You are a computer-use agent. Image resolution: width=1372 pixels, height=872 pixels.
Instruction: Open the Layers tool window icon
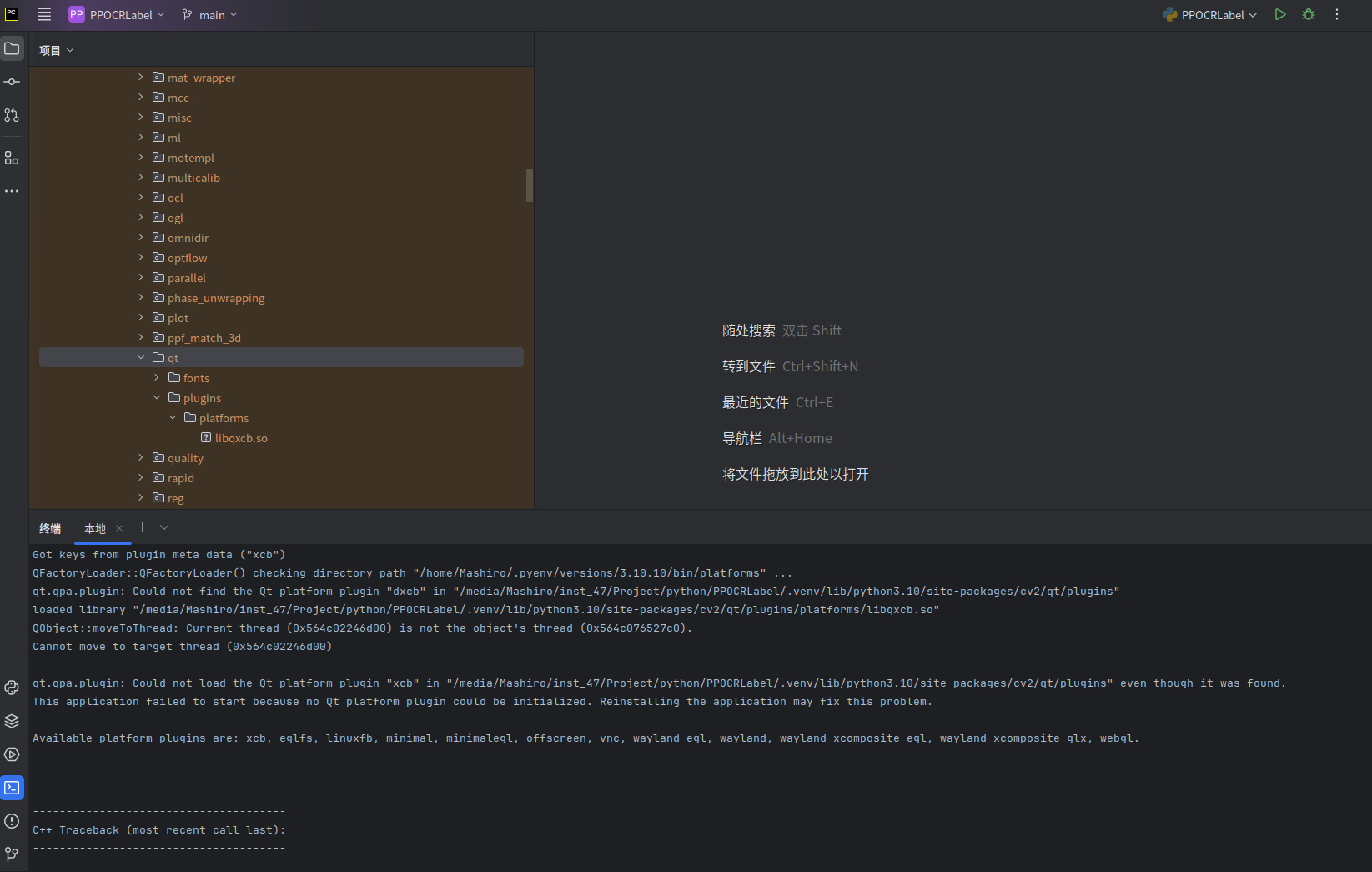point(12,721)
